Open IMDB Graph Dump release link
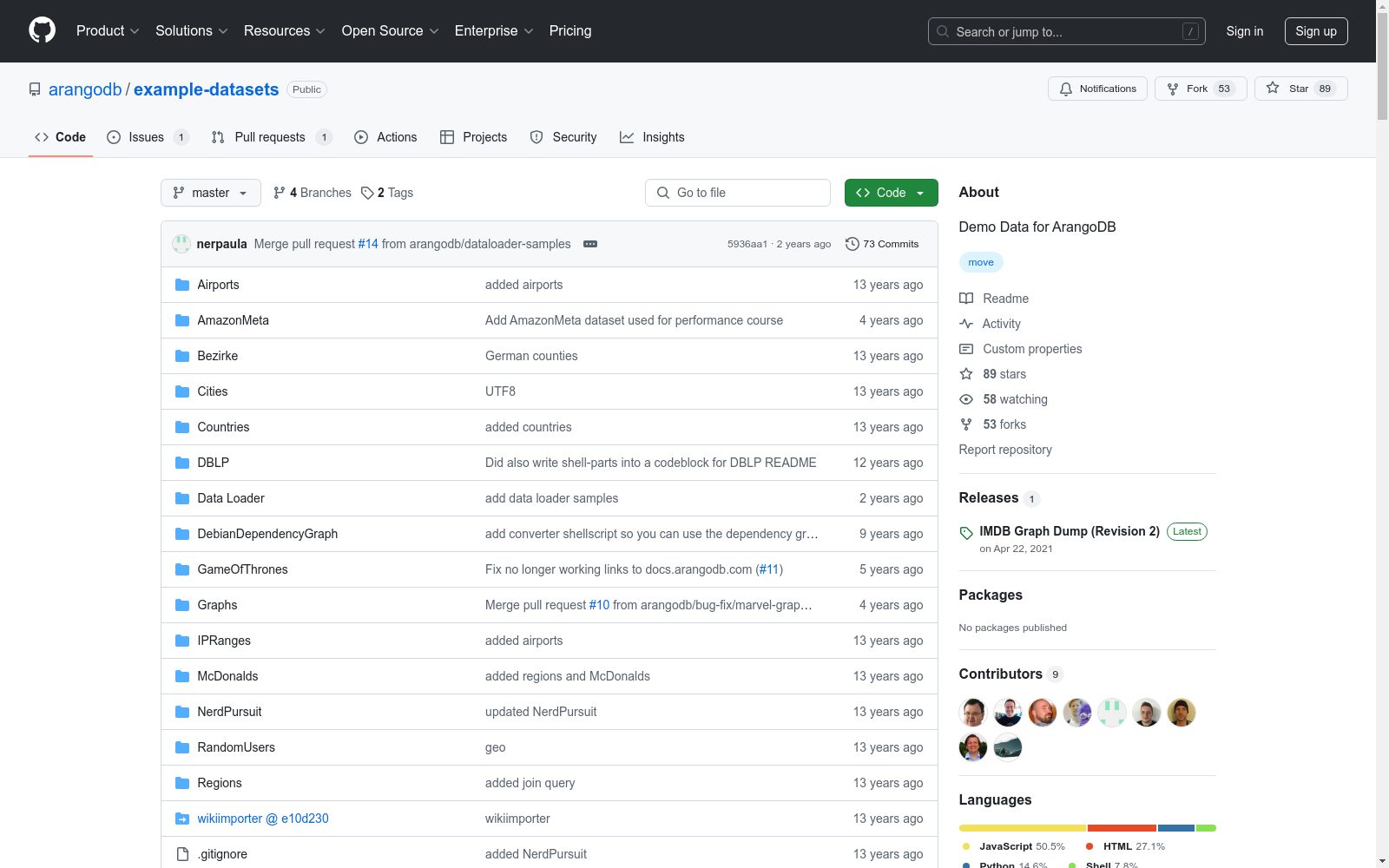1389x868 pixels. (1070, 531)
